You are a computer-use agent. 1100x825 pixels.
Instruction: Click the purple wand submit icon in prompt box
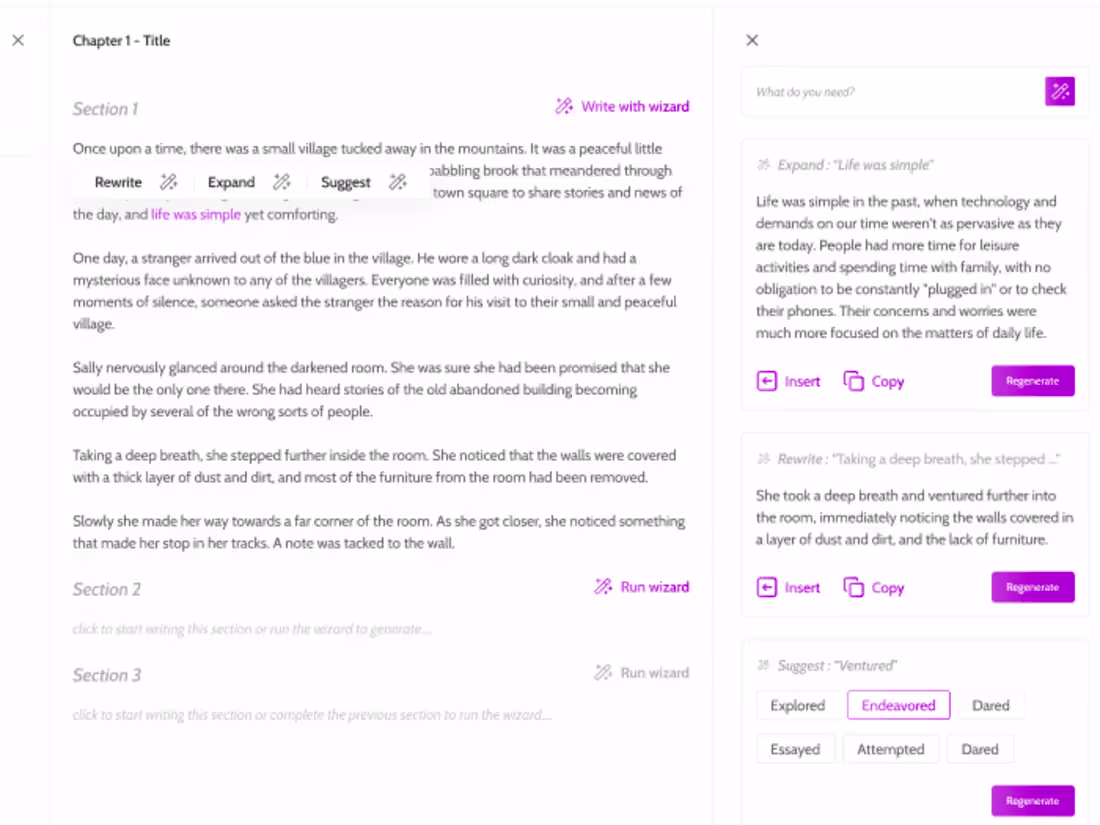tap(1059, 91)
